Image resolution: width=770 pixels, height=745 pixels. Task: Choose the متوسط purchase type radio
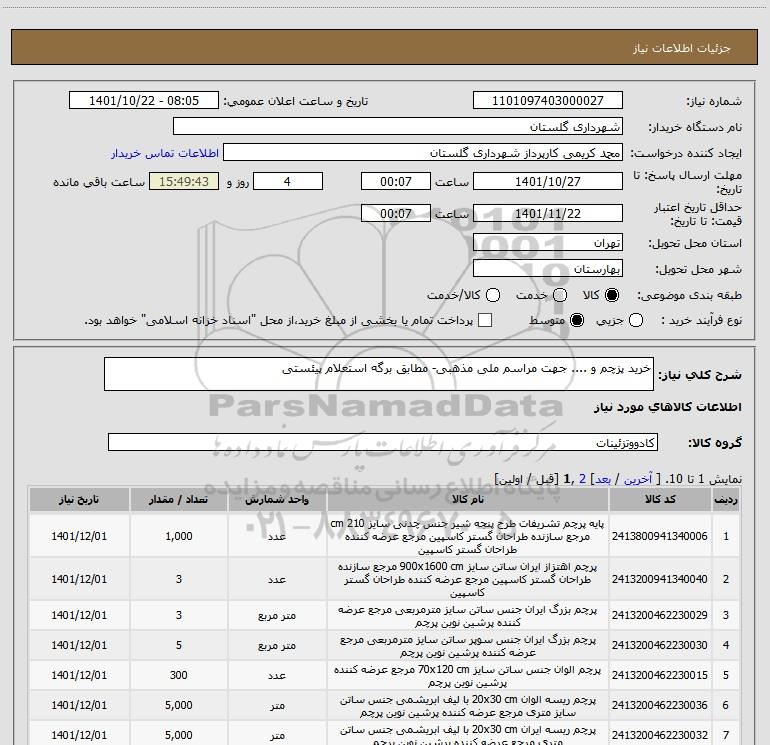click(x=577, y=320)
